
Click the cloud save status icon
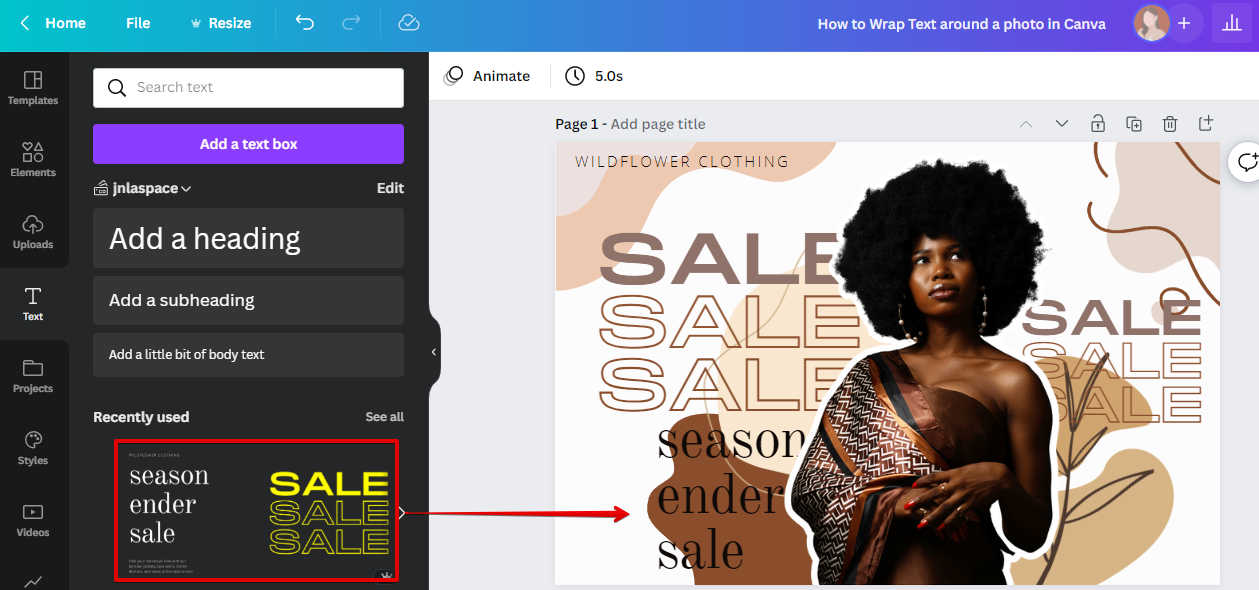(408, 23)
